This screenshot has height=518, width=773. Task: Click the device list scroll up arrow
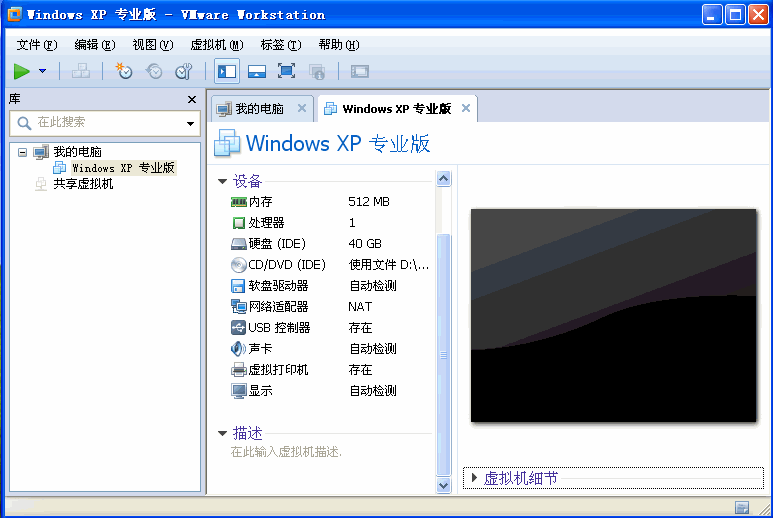point(444,178)
